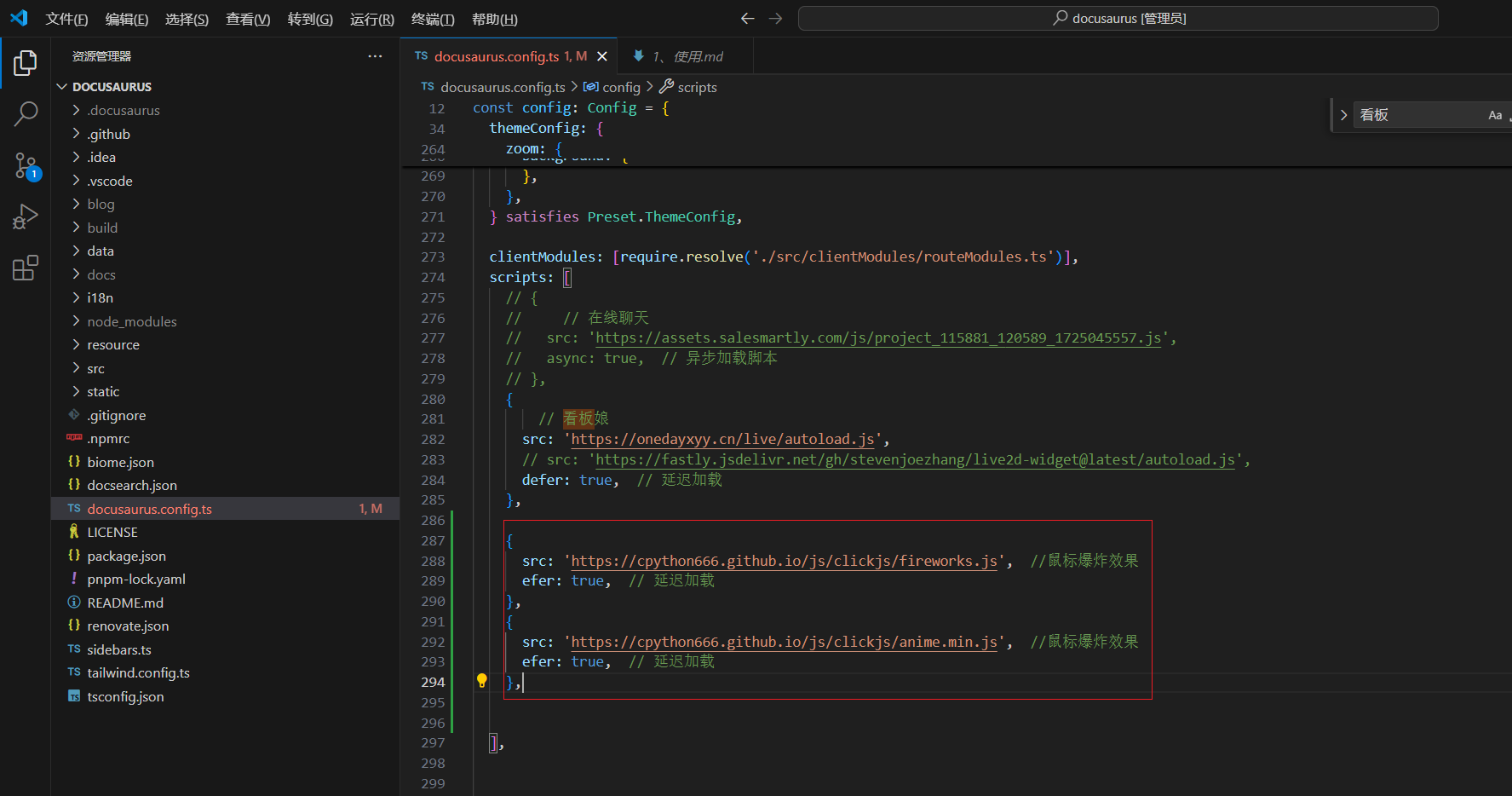Open Source Control view with one pending change

(26, 166)
